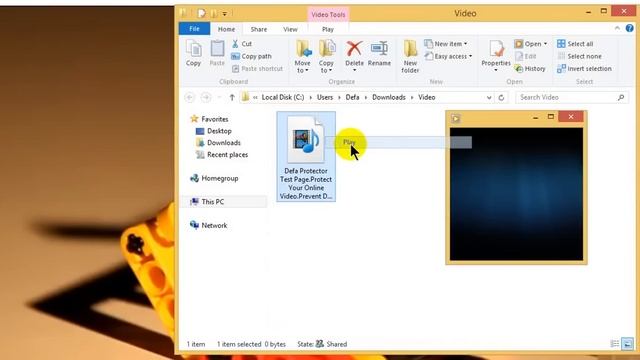640x360 pixels.
Task: Click Downloads in the address path
Action: point(389,97)
